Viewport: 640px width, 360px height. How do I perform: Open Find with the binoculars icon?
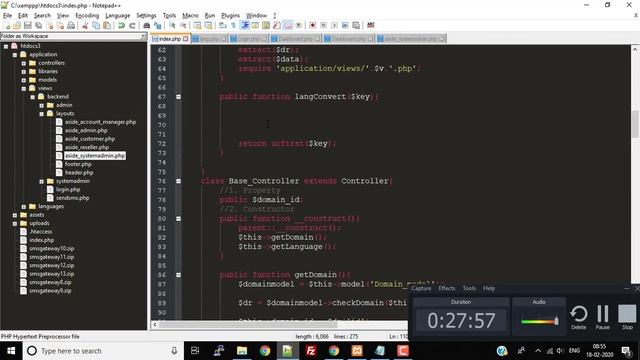tap(147, 25)
